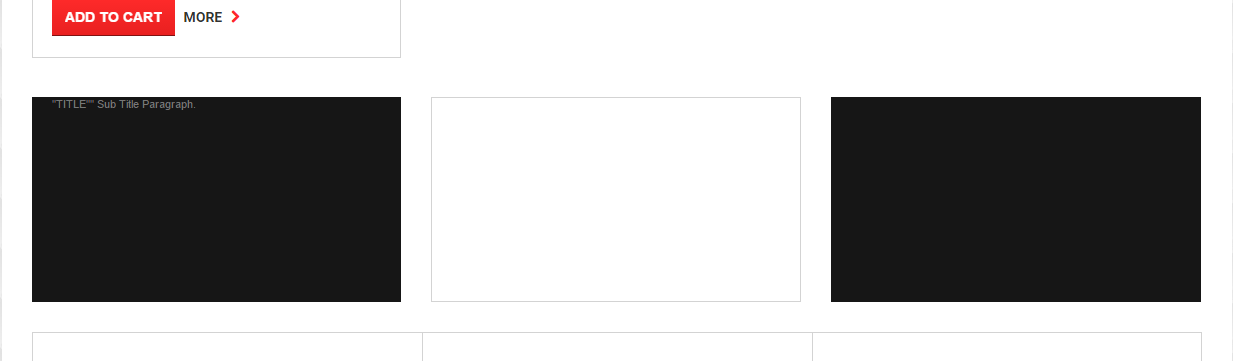Open the MORE link beside Add to Cart

coord(203,17)
